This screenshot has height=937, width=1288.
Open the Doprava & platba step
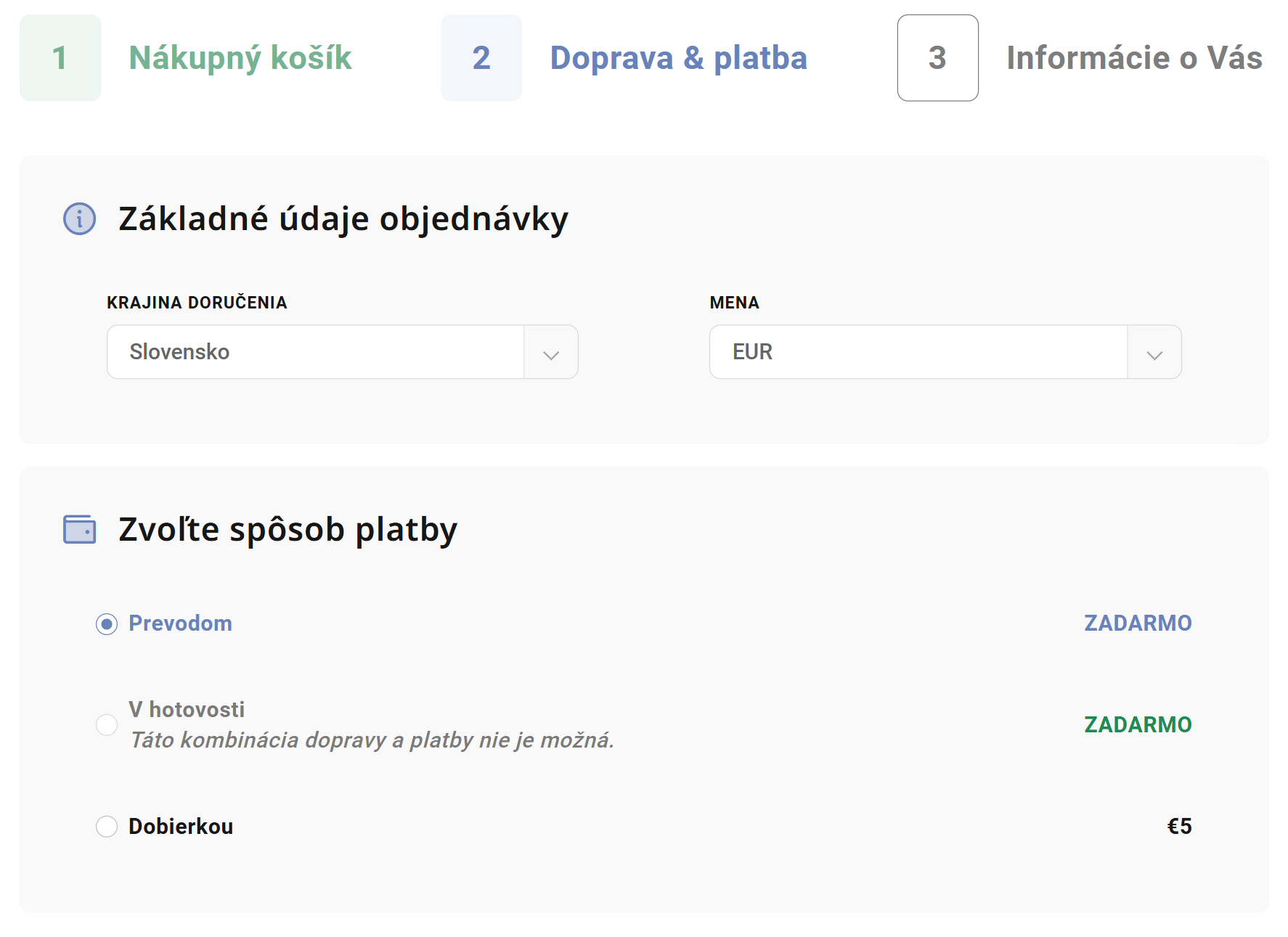coord(678,58)
